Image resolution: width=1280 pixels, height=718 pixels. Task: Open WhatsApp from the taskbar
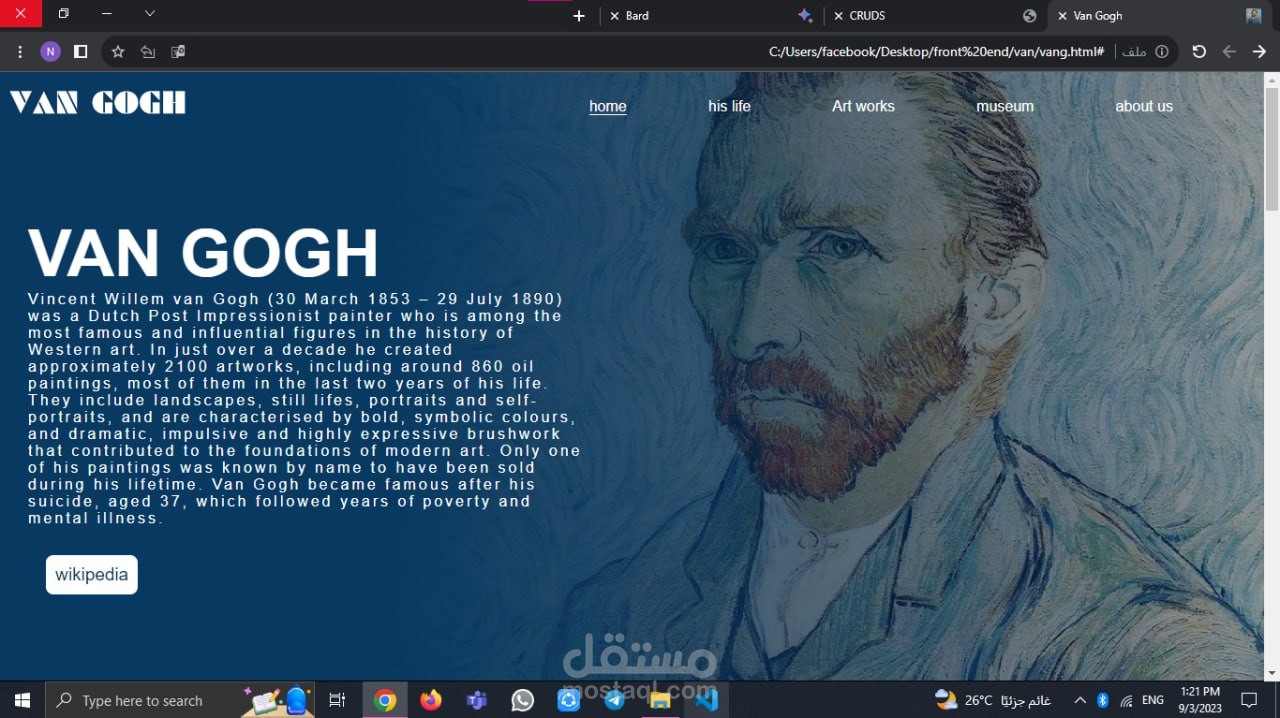[x=523, y=700]
